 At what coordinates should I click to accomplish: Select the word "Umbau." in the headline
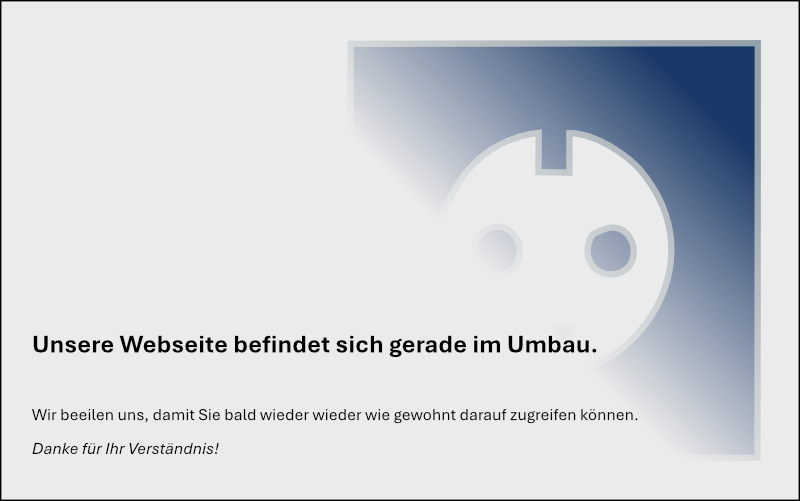(x=552, y=344)
